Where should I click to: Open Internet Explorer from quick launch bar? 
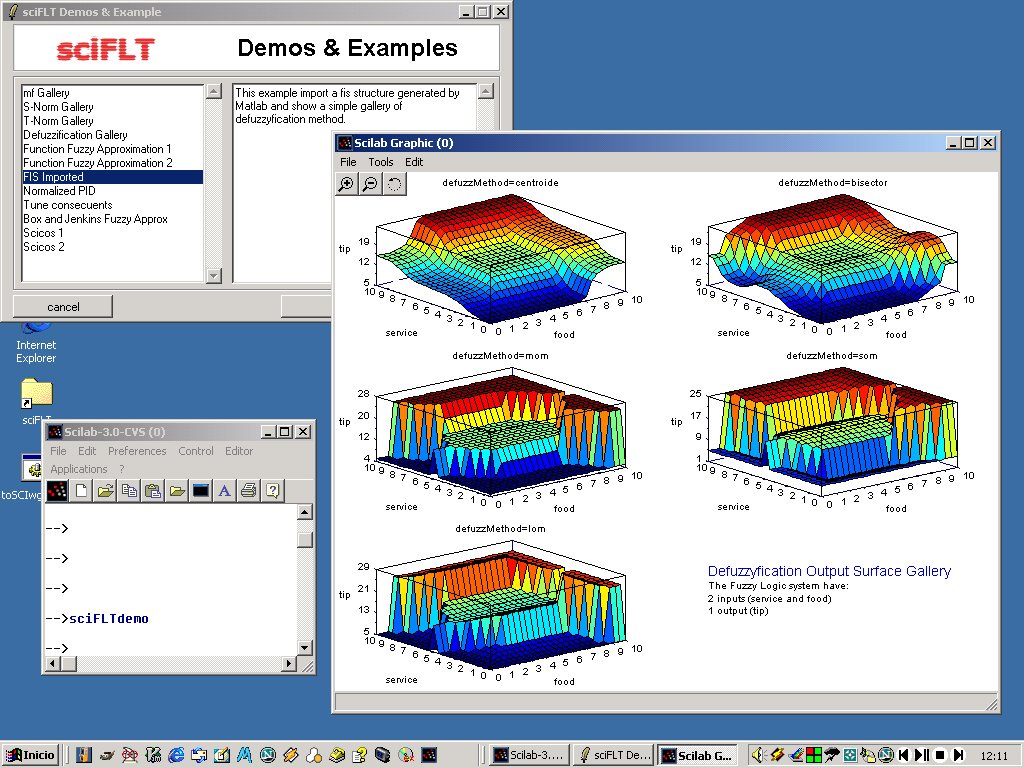click(x=176, y=755)
